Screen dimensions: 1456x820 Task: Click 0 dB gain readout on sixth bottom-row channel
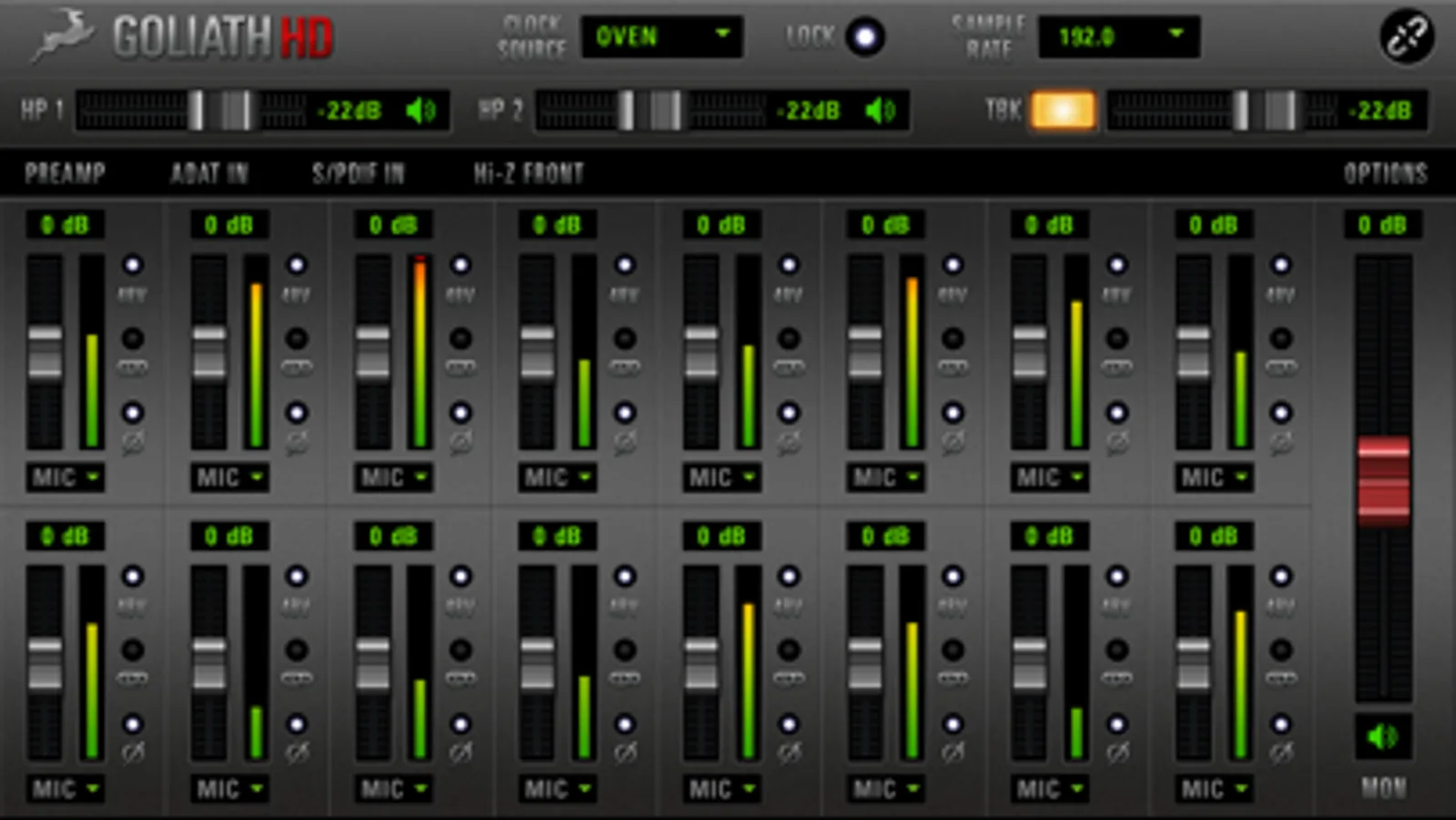tap(885, 536)
